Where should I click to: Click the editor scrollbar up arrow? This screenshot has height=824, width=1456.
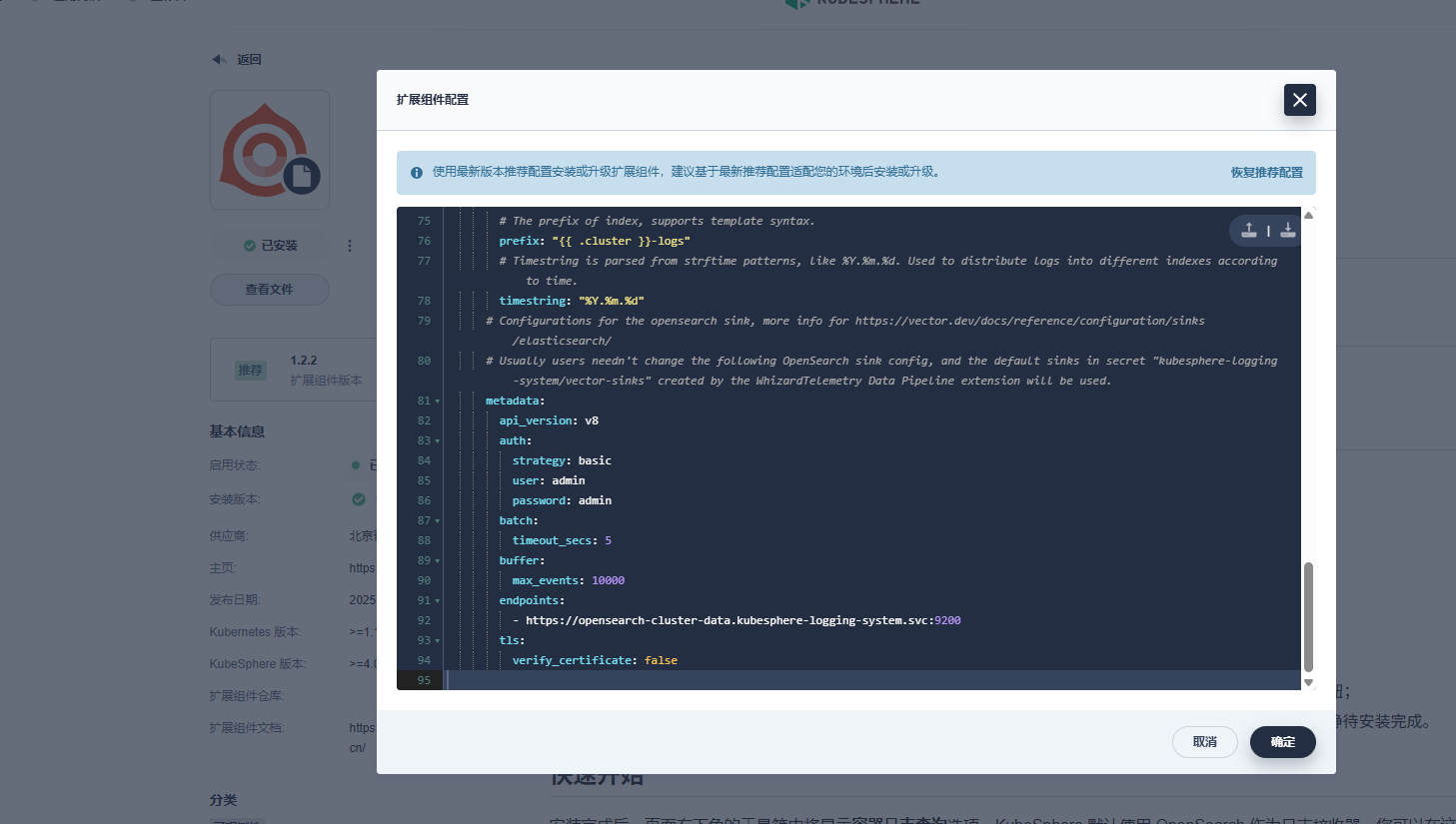tap(1308, 215)
